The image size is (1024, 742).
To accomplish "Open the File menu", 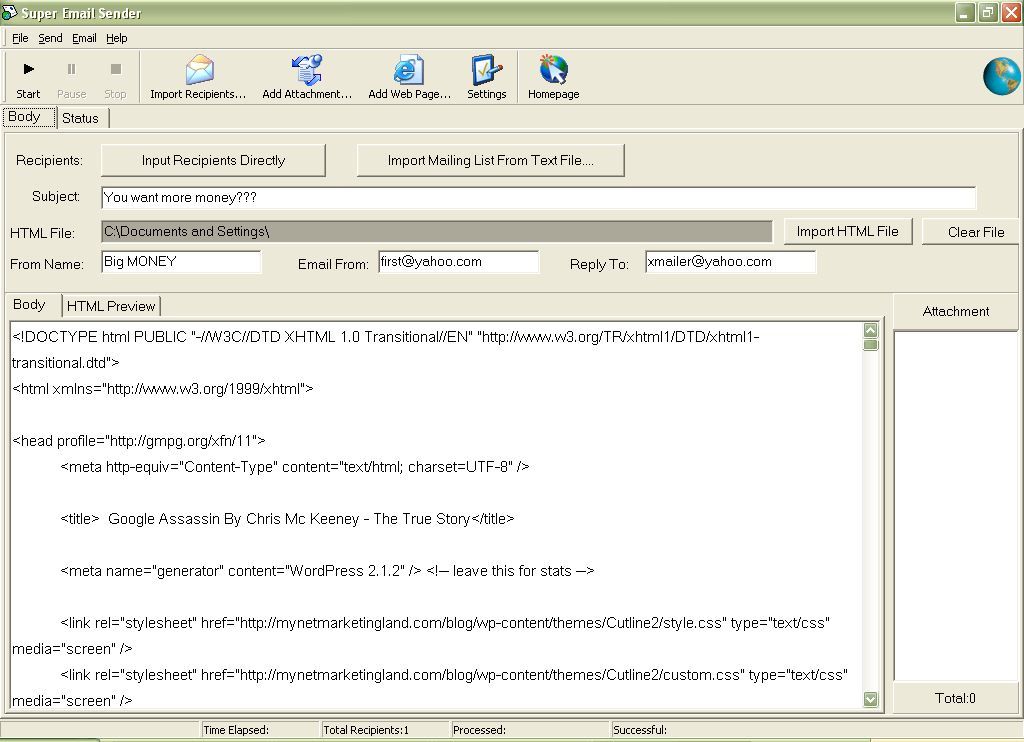I will tap(19, 38).
